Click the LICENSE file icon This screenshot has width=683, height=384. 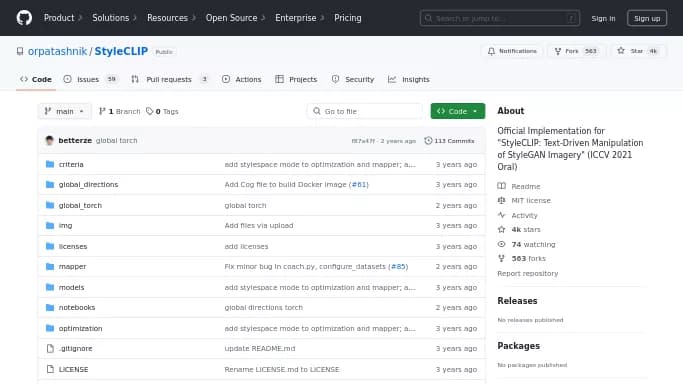50,369
